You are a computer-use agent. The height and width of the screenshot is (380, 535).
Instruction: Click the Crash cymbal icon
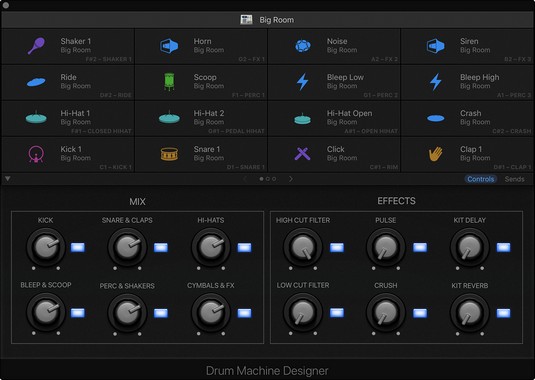pos(436,118)
